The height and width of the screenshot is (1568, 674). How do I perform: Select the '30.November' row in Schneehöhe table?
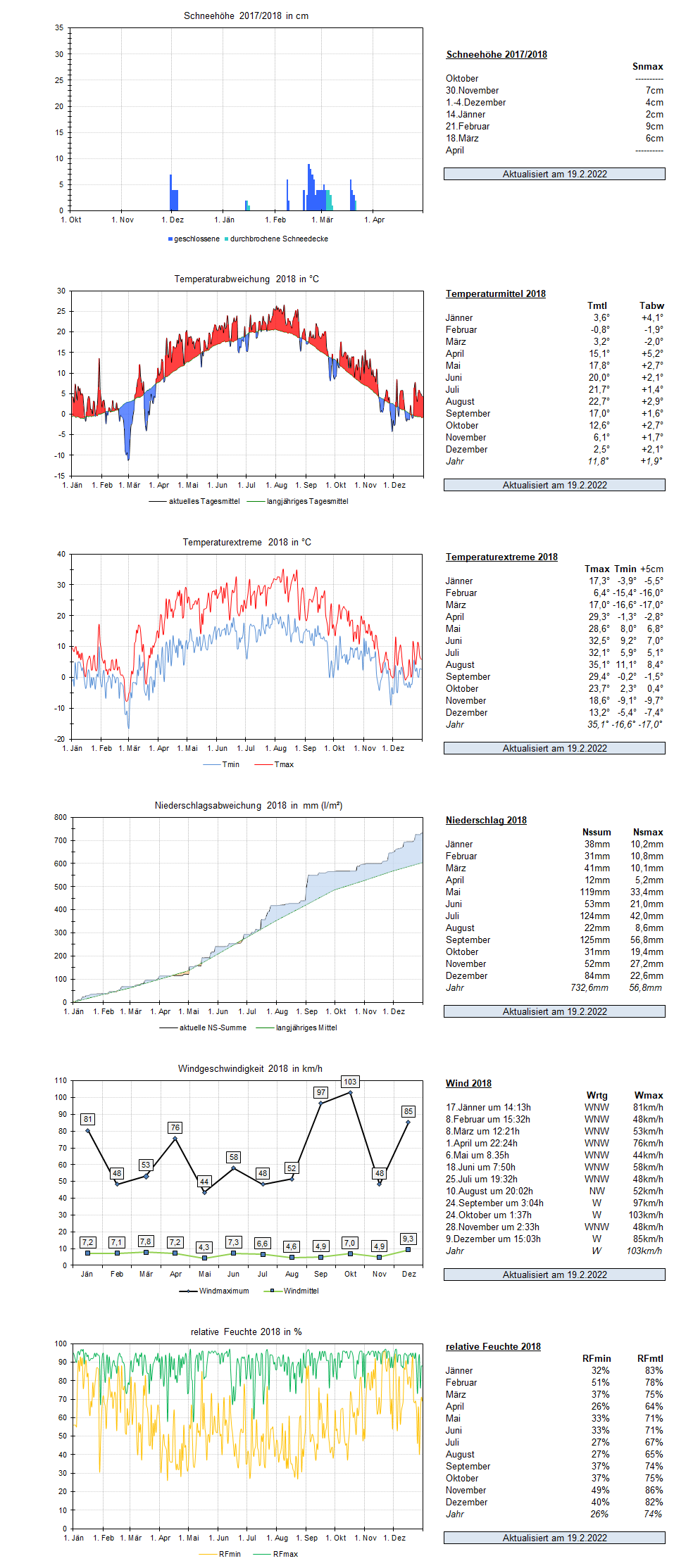point(554,90)
